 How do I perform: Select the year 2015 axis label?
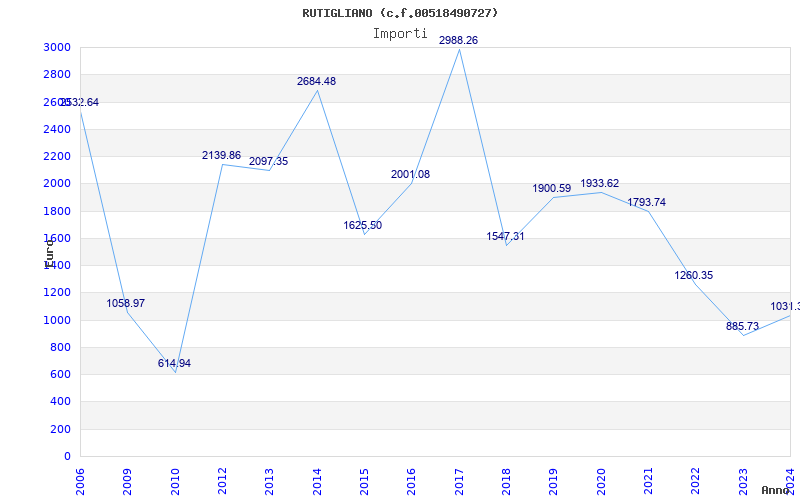(x=364, y=482)
